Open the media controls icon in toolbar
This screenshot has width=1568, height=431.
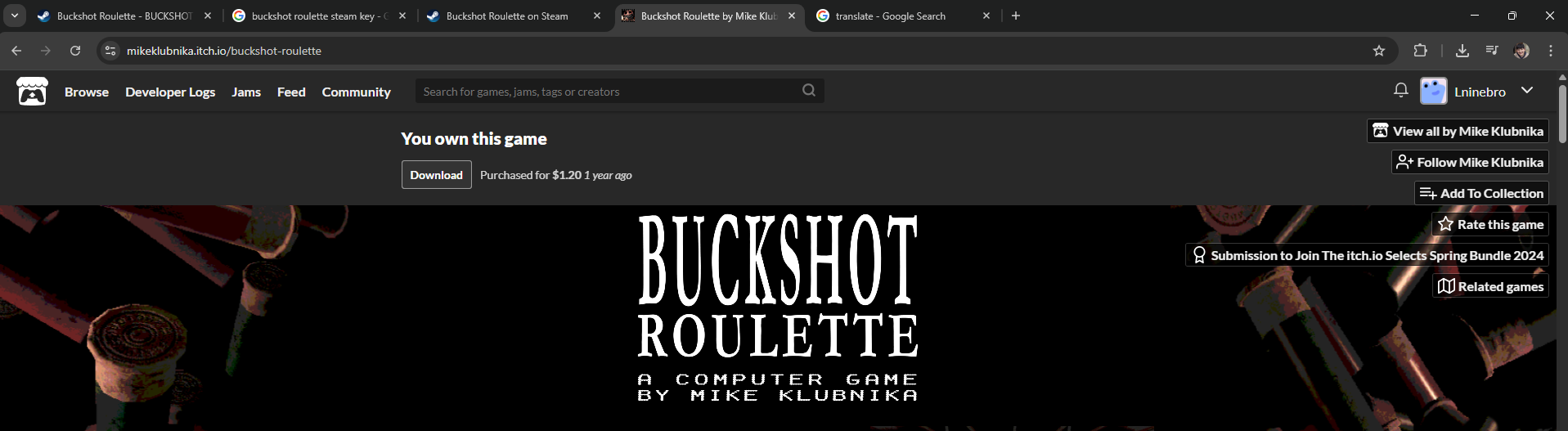pyautogui.click(x=1492, y=51)
